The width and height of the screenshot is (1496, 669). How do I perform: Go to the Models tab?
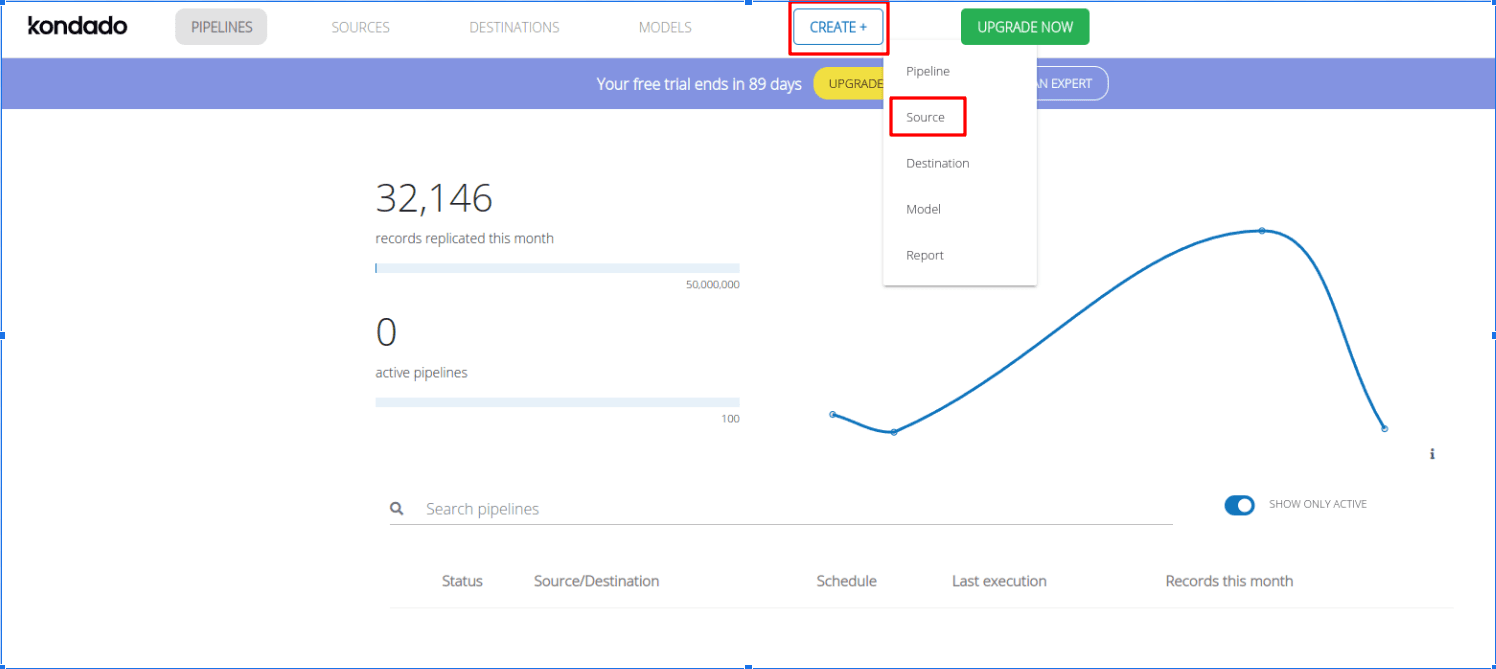coord(665,27)
